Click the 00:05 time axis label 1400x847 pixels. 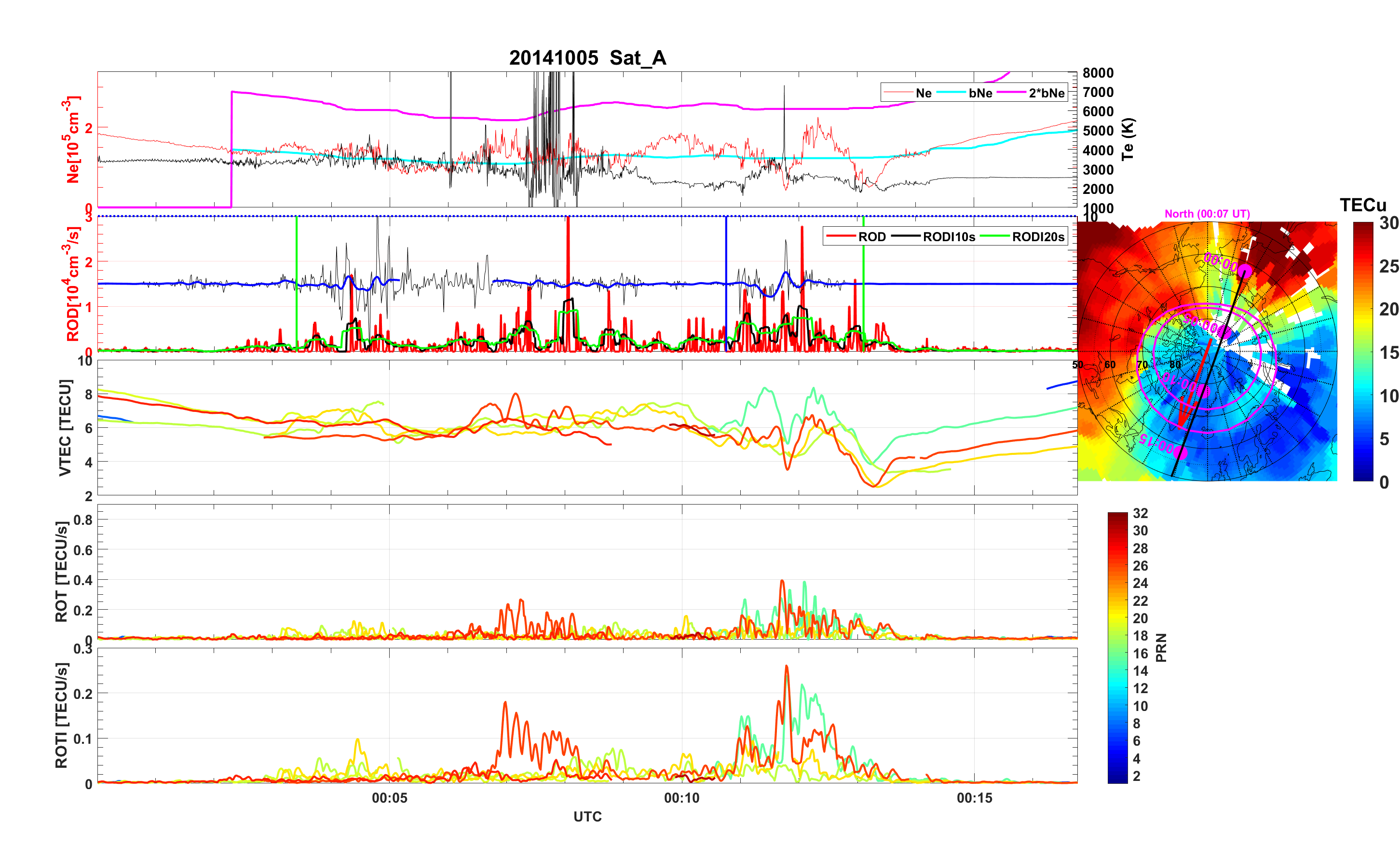point(389,797)
